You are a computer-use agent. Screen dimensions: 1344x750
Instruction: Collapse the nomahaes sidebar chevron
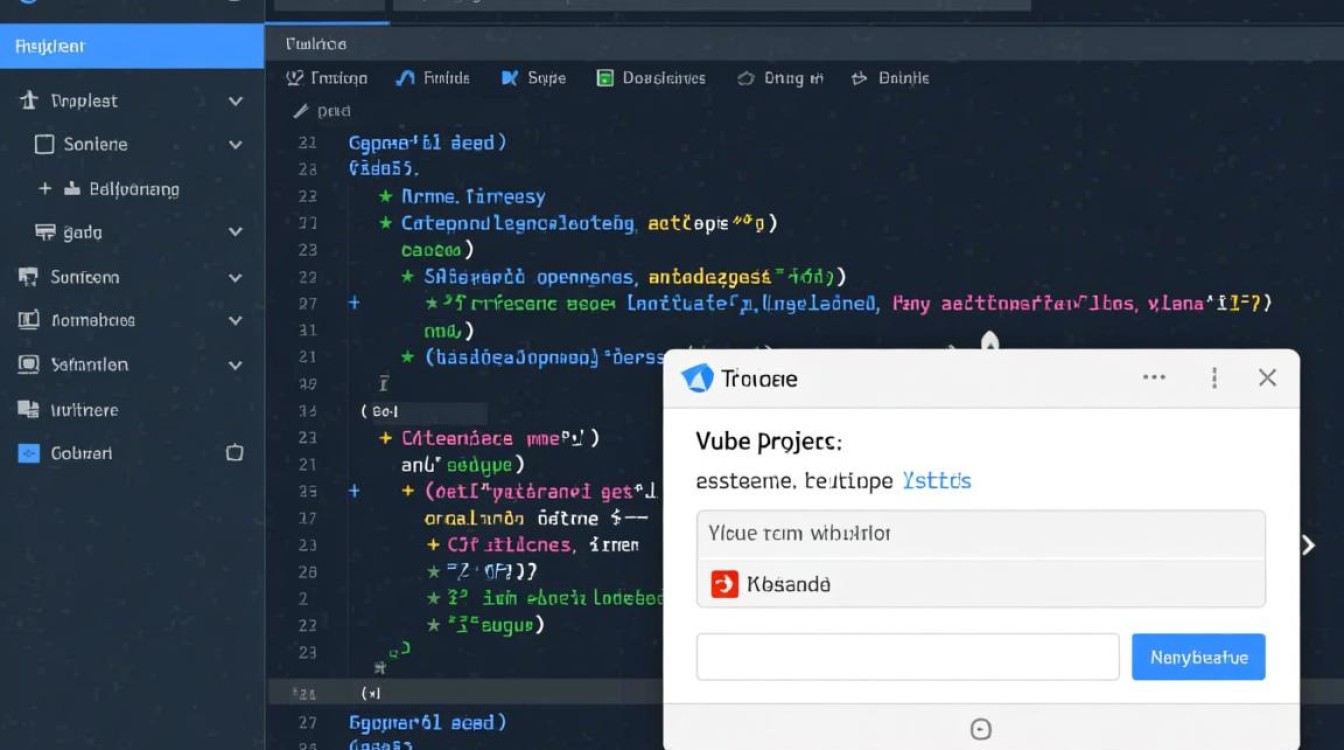(236, 321)
